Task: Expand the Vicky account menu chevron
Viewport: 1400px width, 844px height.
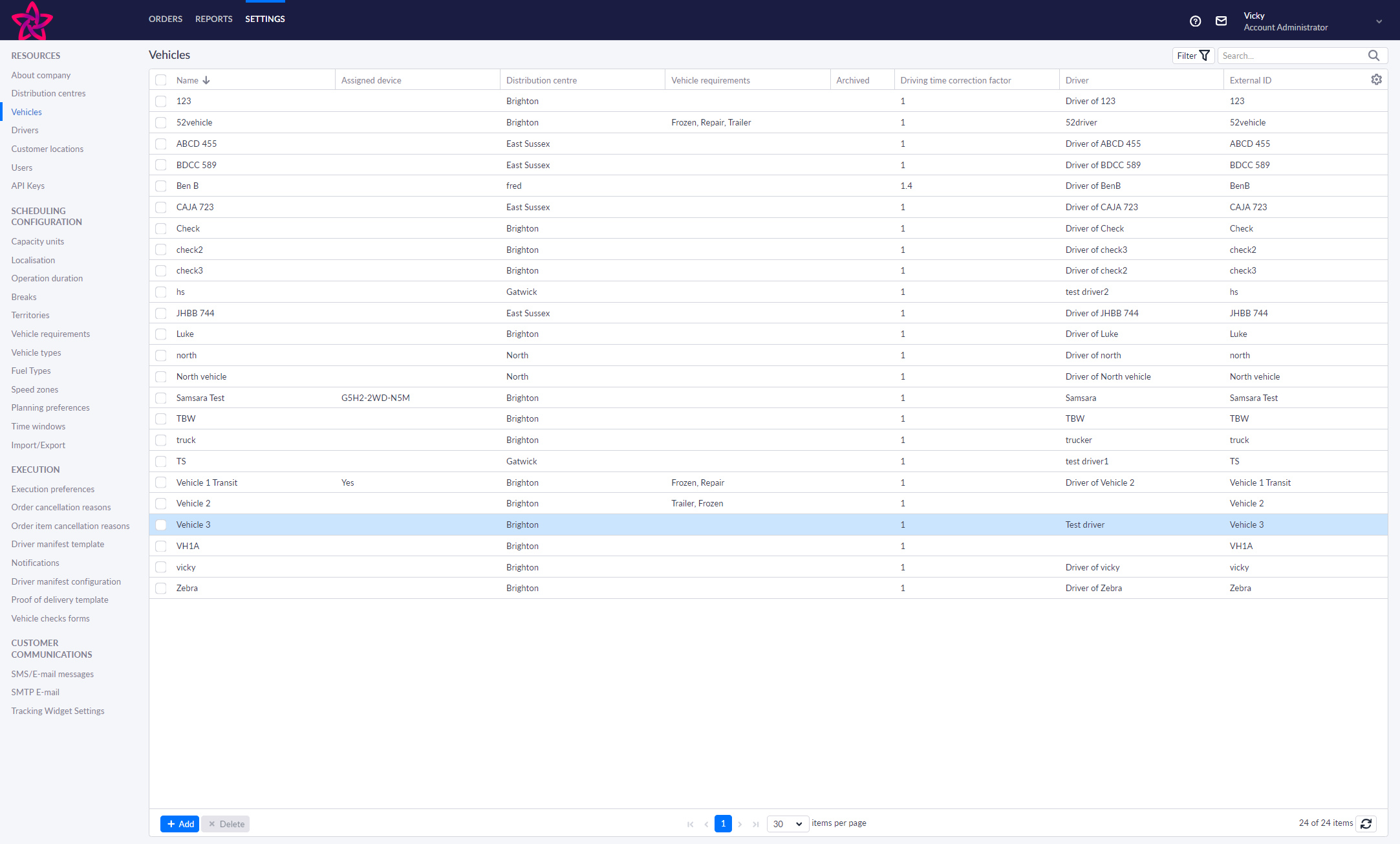Action: [1379, 21]
